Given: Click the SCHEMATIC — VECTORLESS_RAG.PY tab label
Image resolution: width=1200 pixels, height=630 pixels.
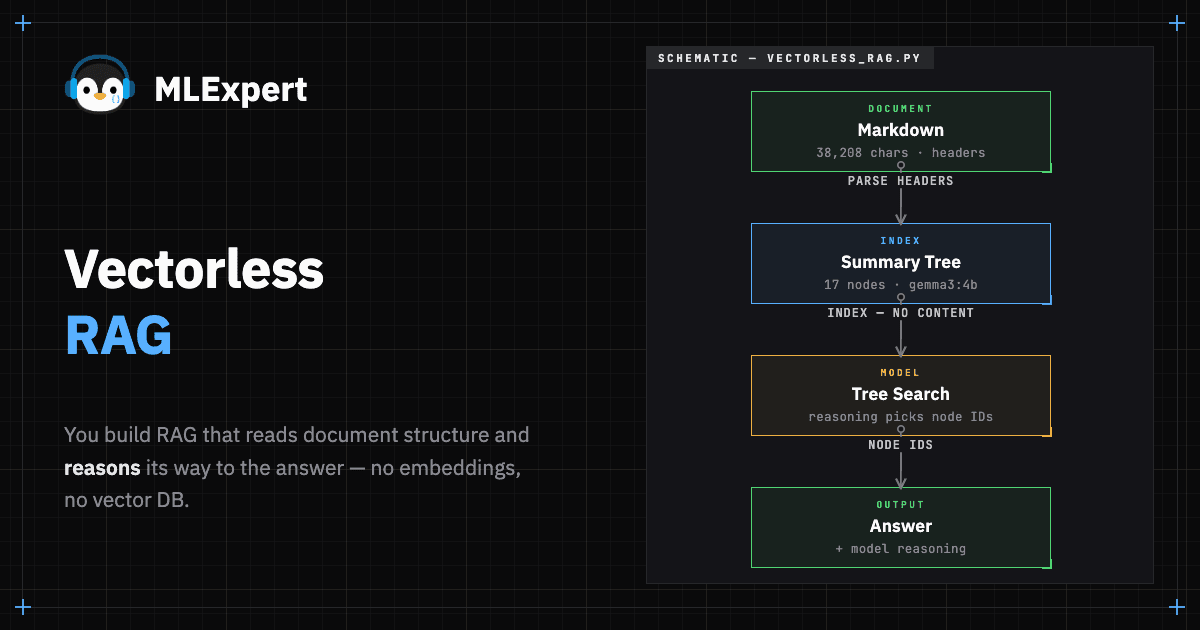Looking at the screenshot, I should point(789,58).
